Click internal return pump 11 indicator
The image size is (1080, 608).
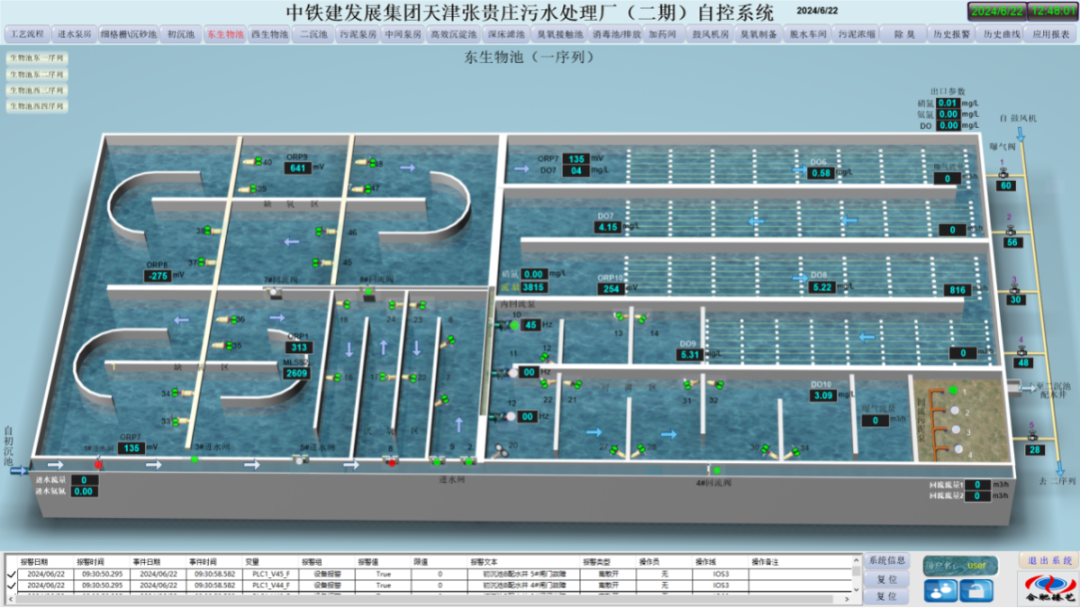(x=513, y=373)
